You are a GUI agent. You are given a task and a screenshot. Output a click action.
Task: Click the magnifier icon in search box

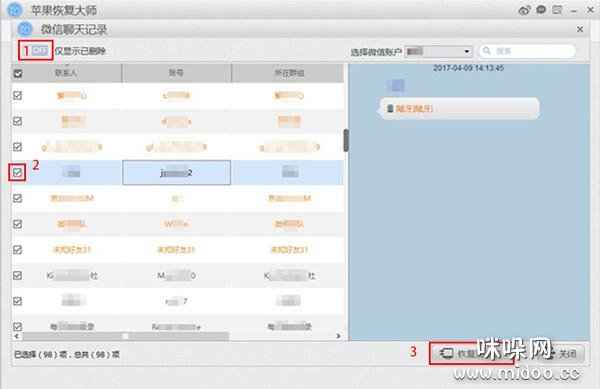coord(487,50)
